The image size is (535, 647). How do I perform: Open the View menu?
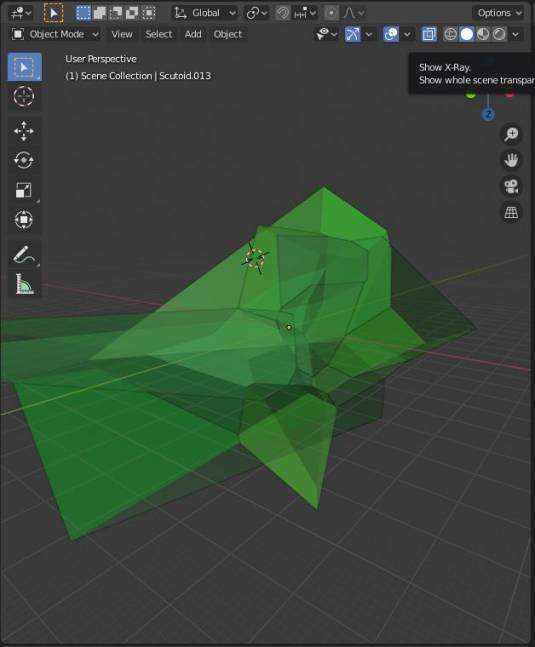click(x=122, y=34)
